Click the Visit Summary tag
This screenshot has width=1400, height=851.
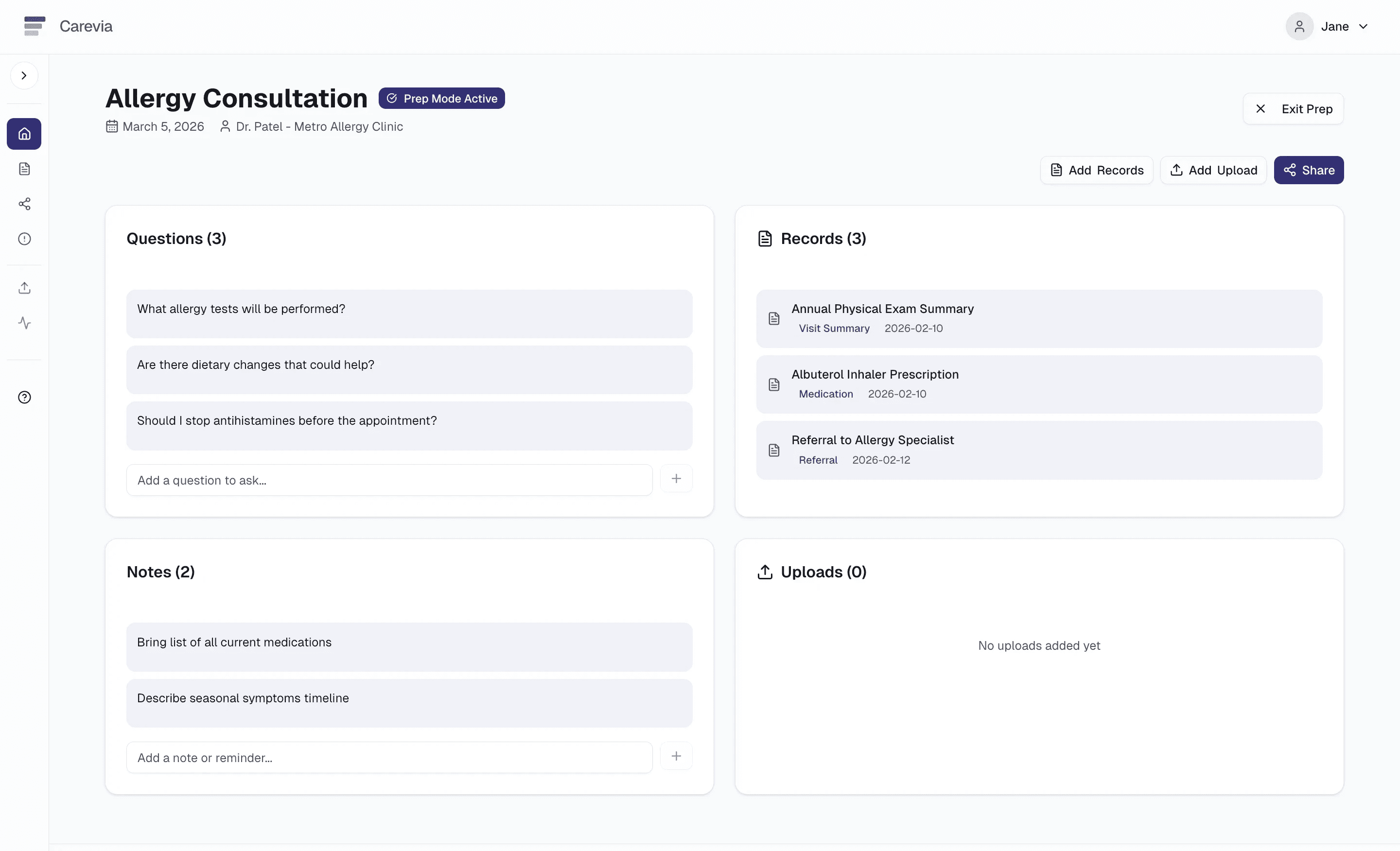coord(834,329)
